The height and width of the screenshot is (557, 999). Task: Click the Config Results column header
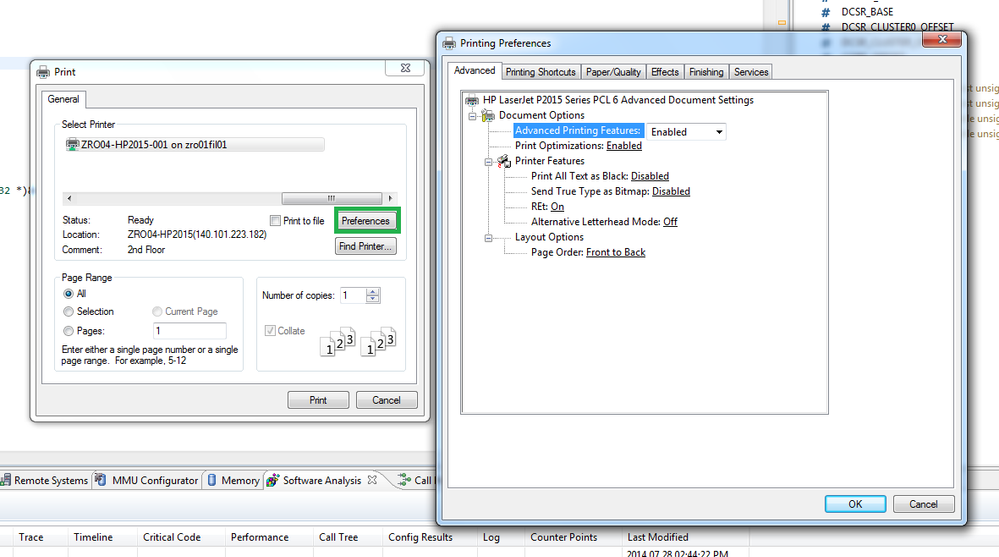[420, 537]
